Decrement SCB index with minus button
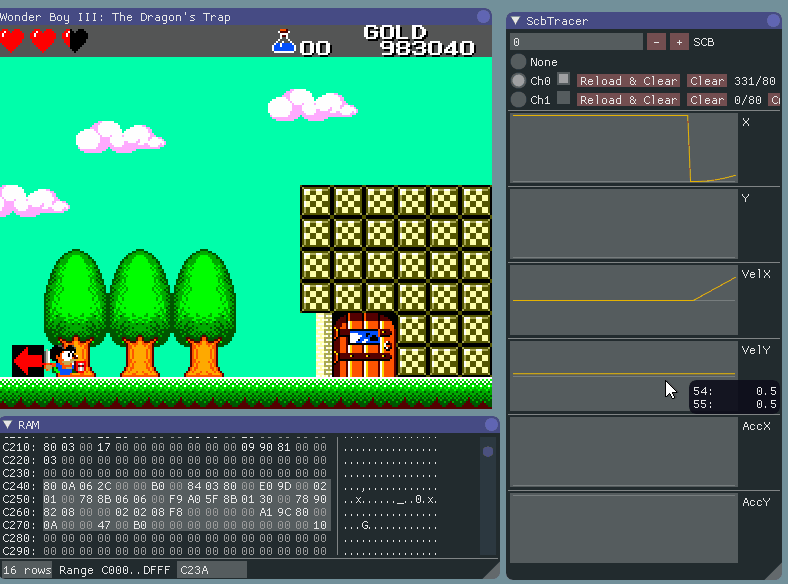788x584 pixels. 656,42
